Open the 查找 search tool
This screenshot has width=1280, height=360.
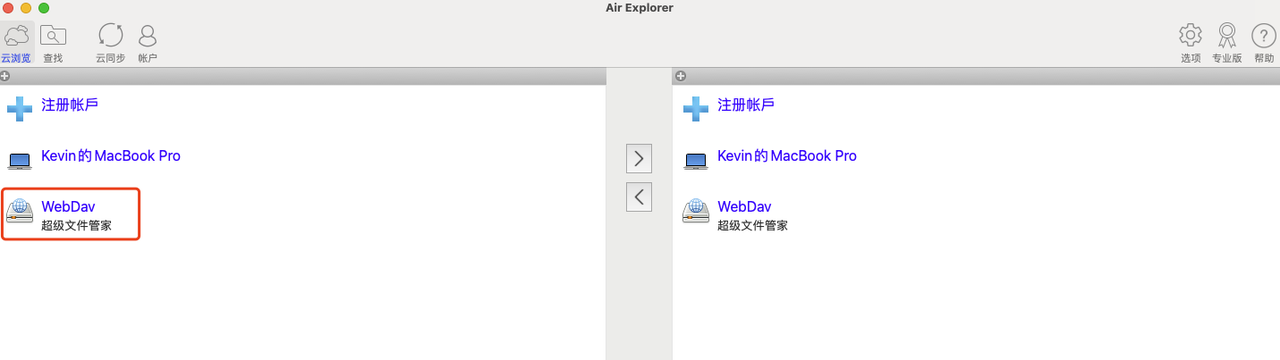[x=53, y=43]
